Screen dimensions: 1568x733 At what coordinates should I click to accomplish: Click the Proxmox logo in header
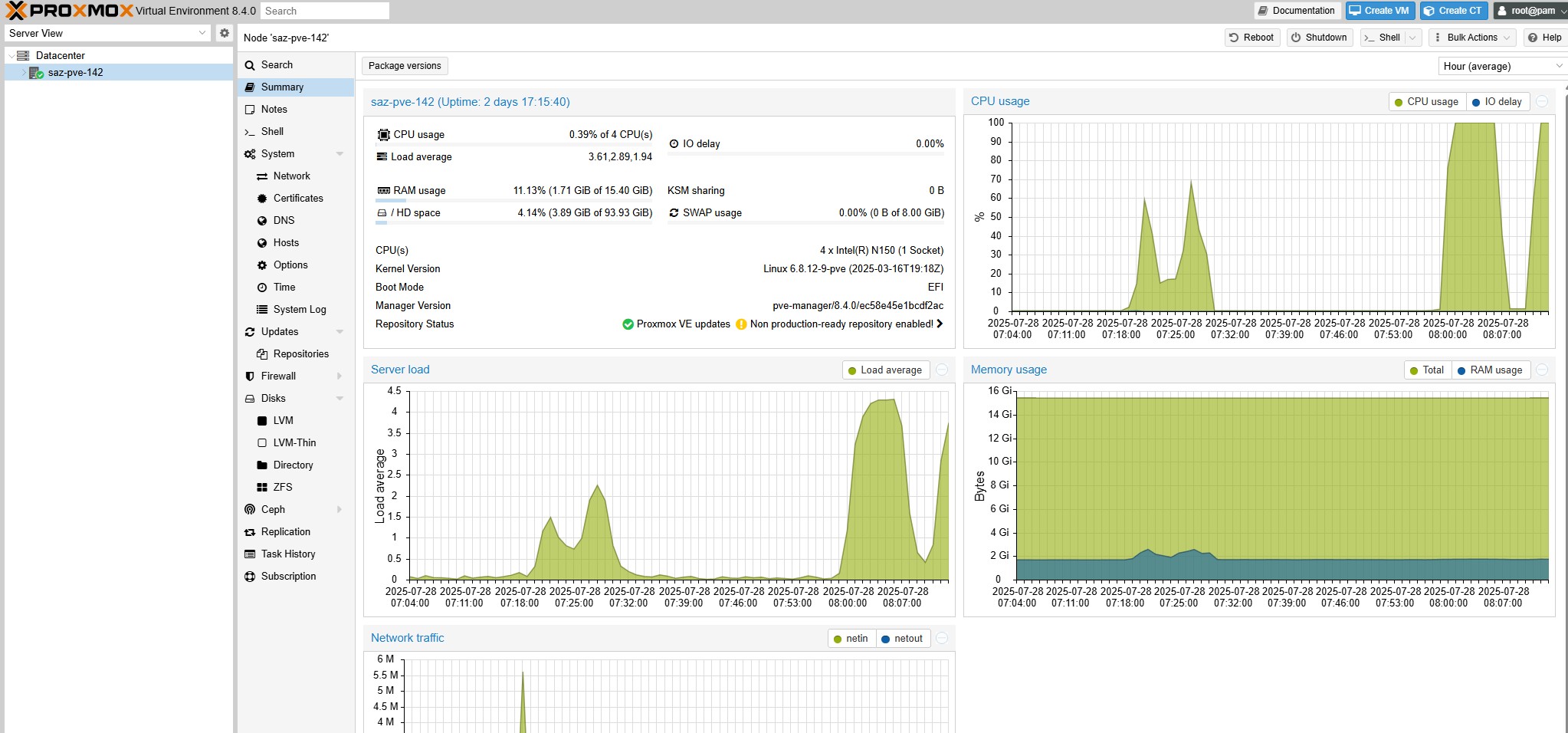(70, 11)
